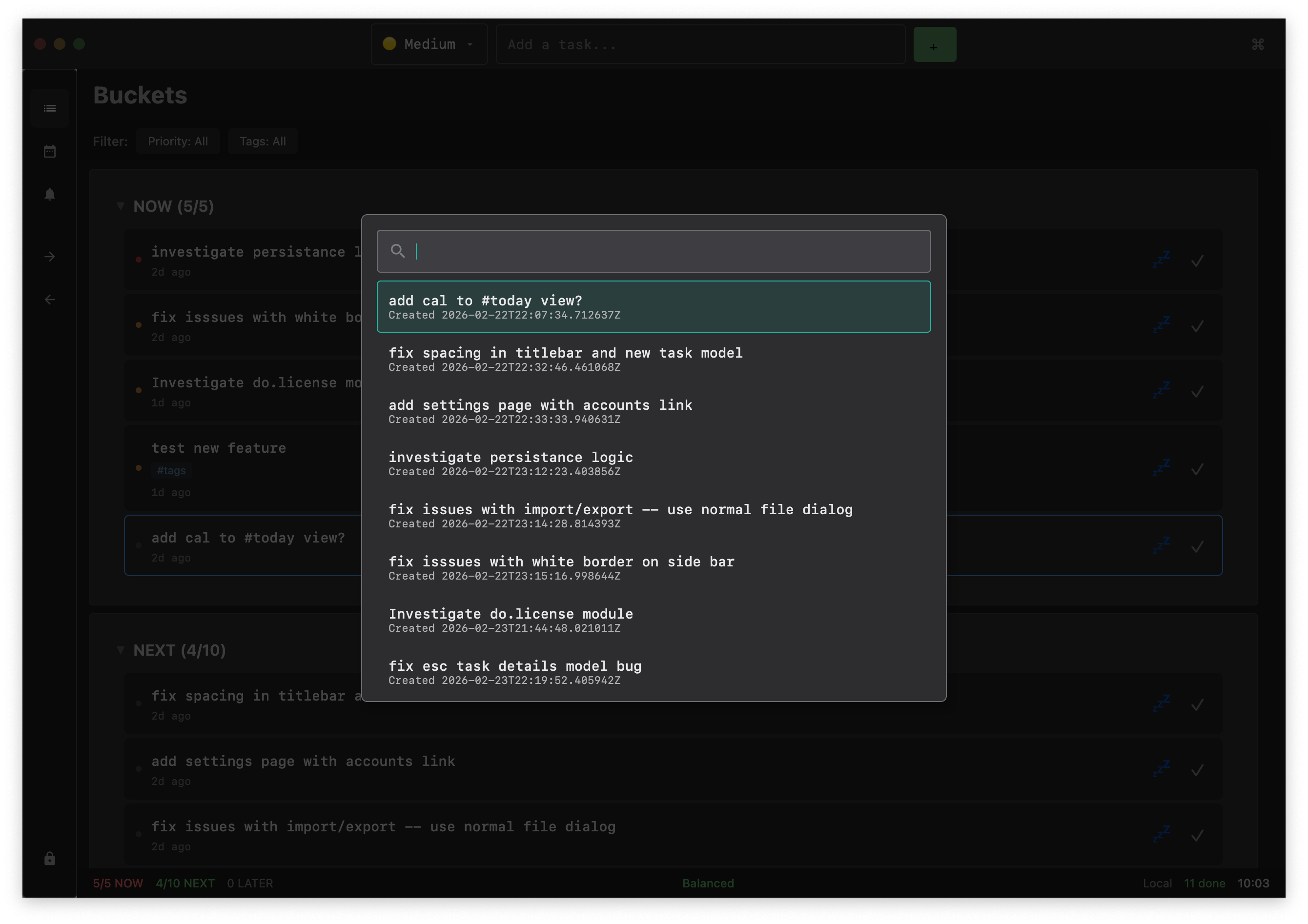Click the magnifier icon in the search palette

pyautogui.click(x=398, y=250)
